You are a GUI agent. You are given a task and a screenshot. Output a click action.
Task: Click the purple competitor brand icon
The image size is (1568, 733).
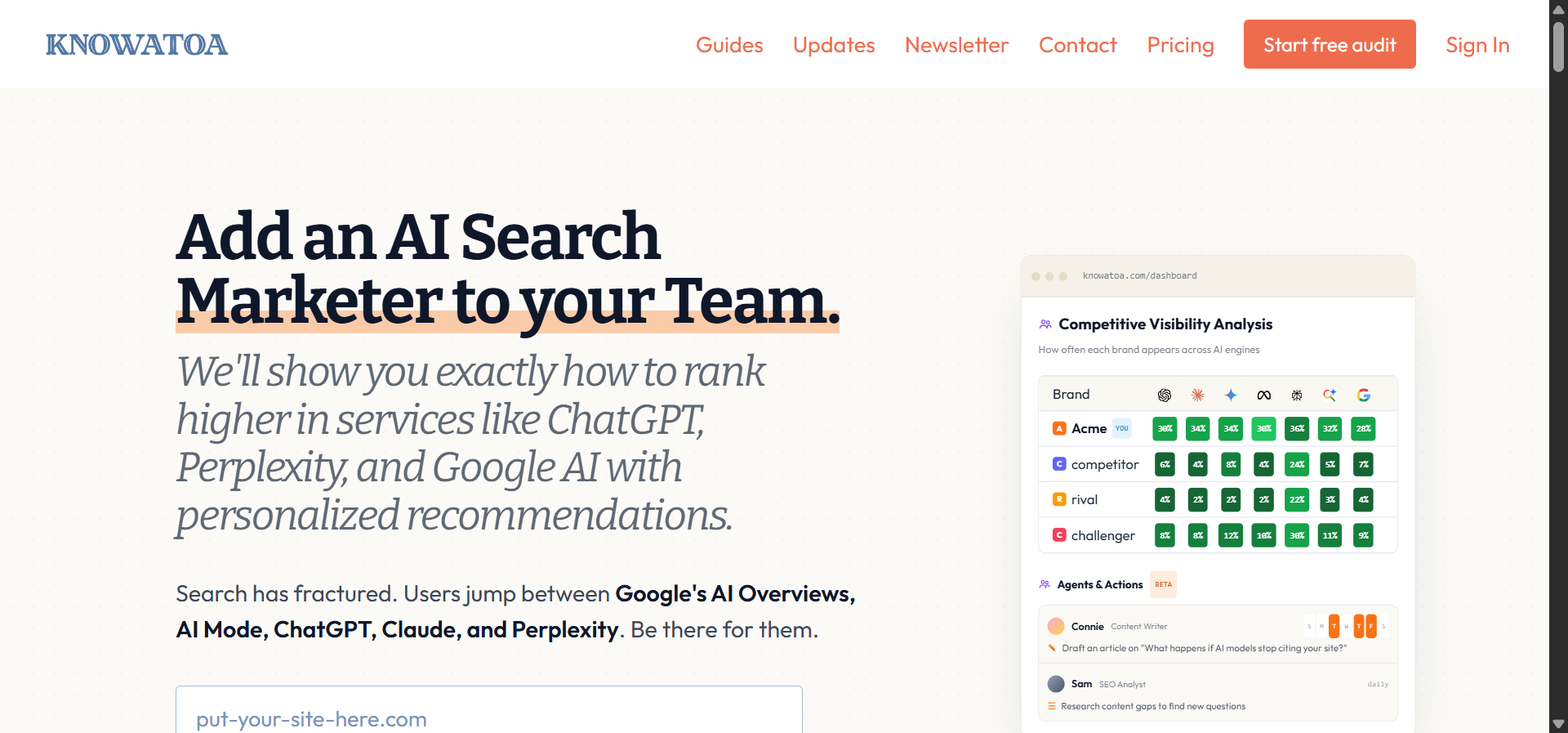pos(1059,463)
